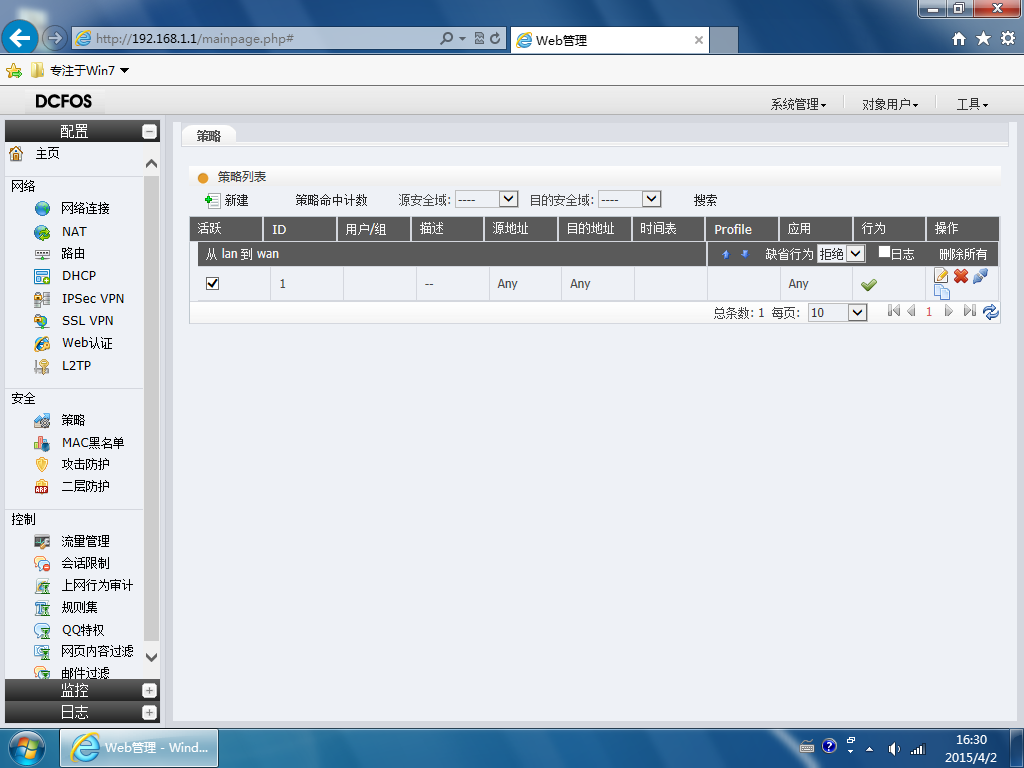Viewport: 1024px width, 768px height.
Task: Collapse the 配置 panel
Action: [x=150, y=131]
